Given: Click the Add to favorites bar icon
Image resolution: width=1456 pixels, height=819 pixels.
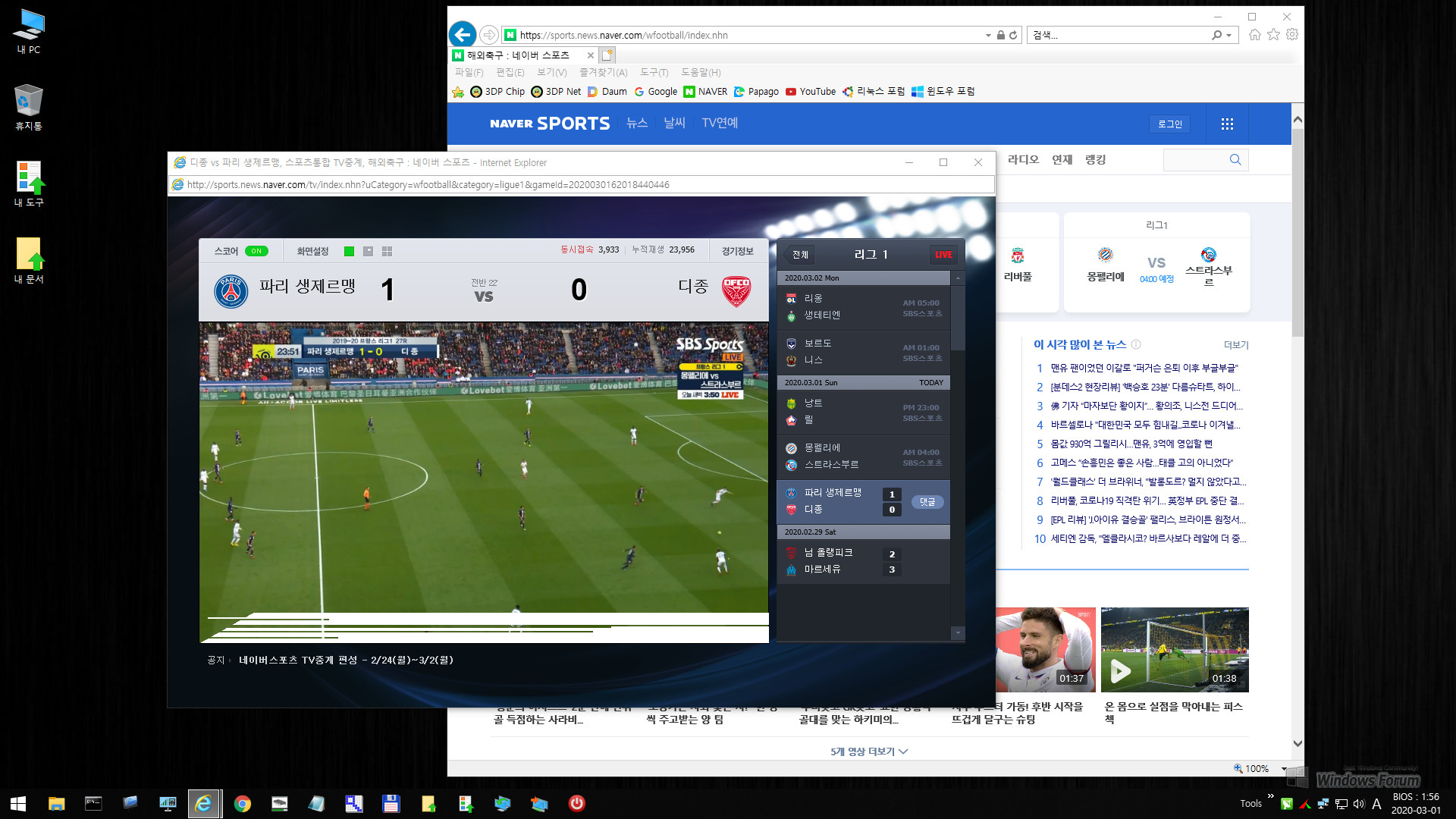Looking at the screenshot, I should click(458, 92).
